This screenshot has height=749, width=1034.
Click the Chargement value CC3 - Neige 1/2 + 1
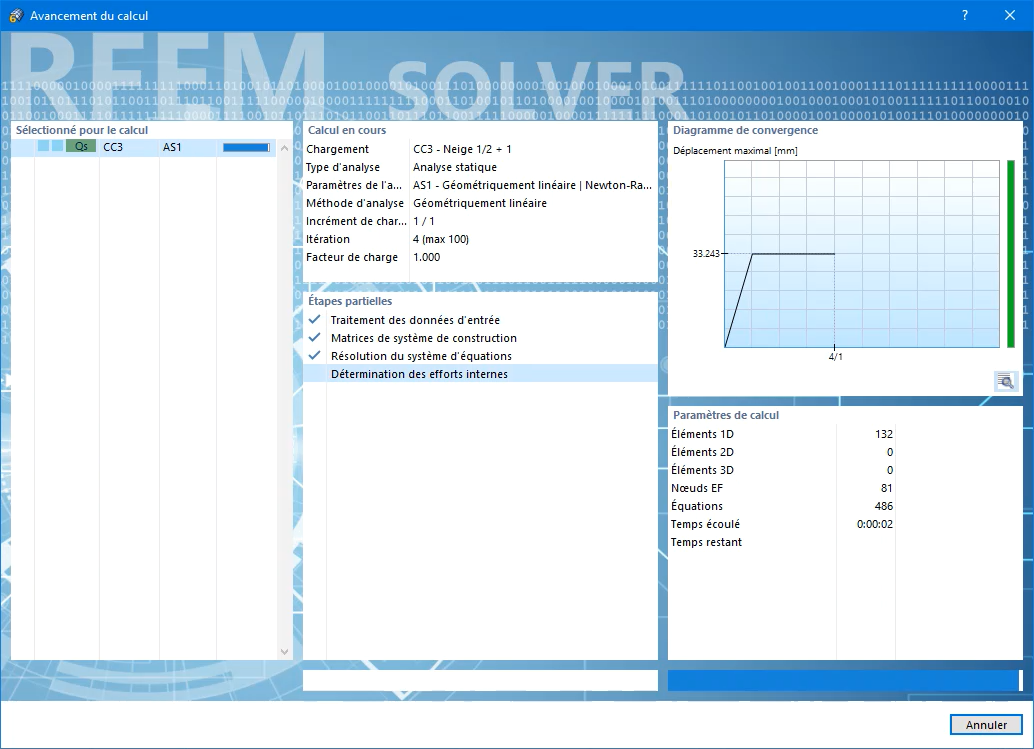coord(462,149)
